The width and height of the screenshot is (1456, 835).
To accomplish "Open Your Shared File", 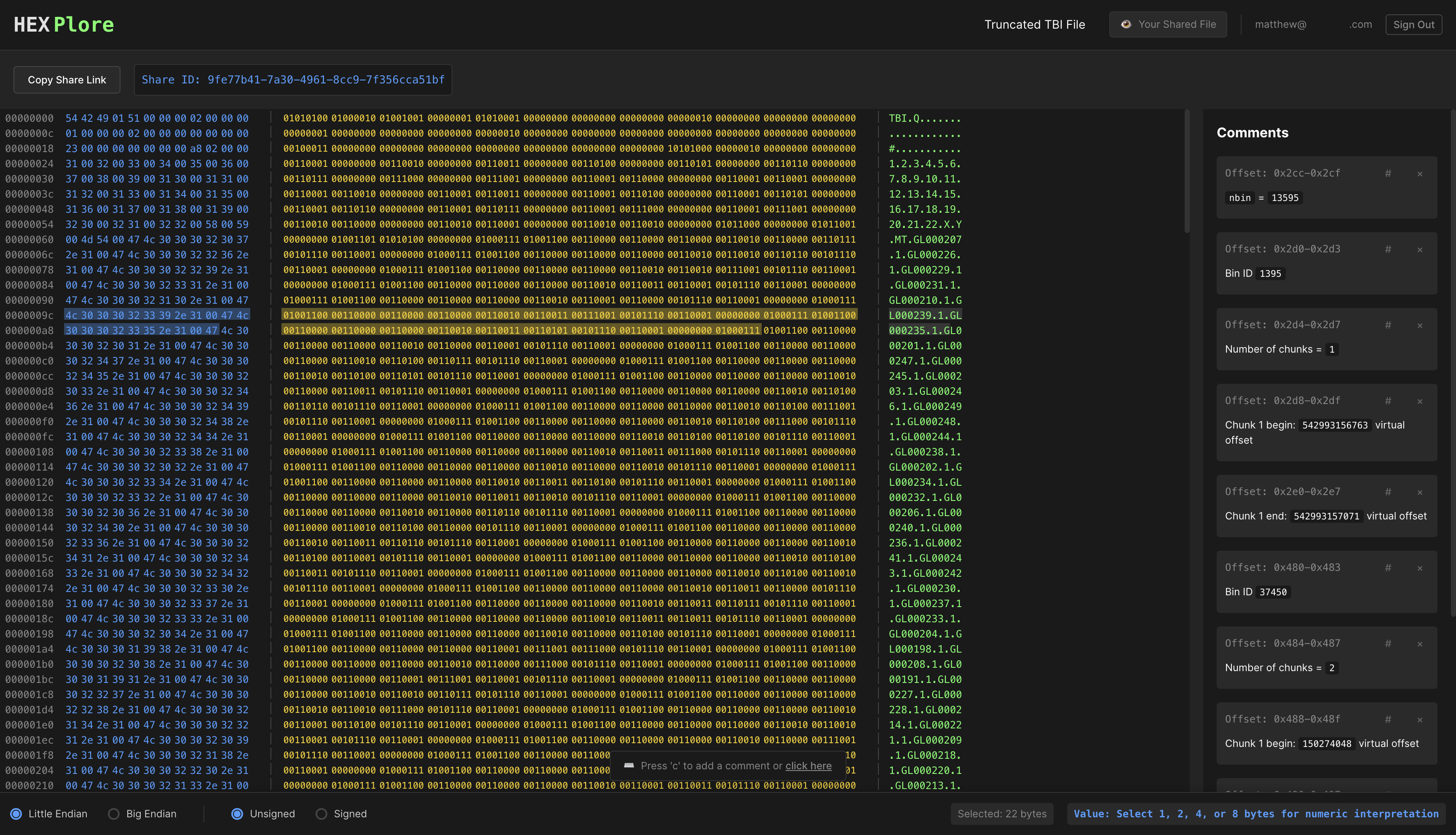I will [x=1167, y=24].
